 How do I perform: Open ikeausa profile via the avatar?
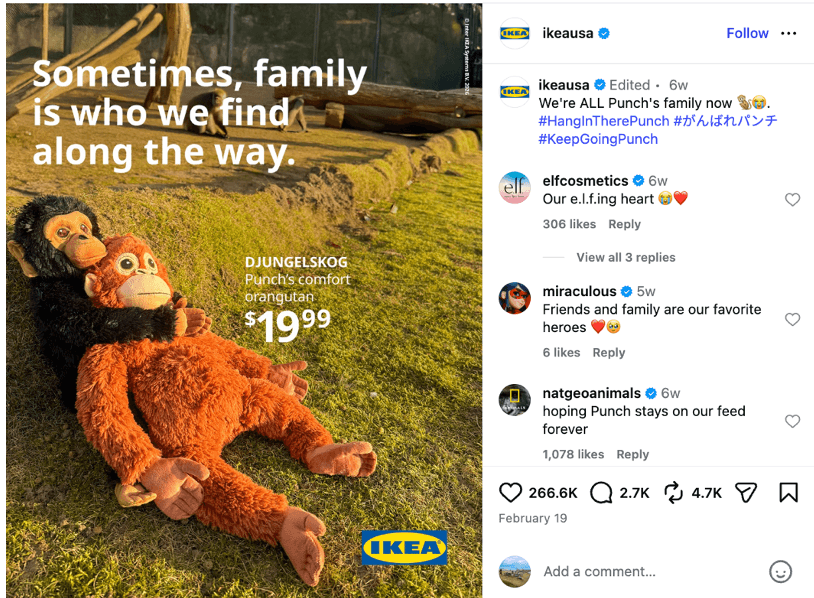[515, 33]
